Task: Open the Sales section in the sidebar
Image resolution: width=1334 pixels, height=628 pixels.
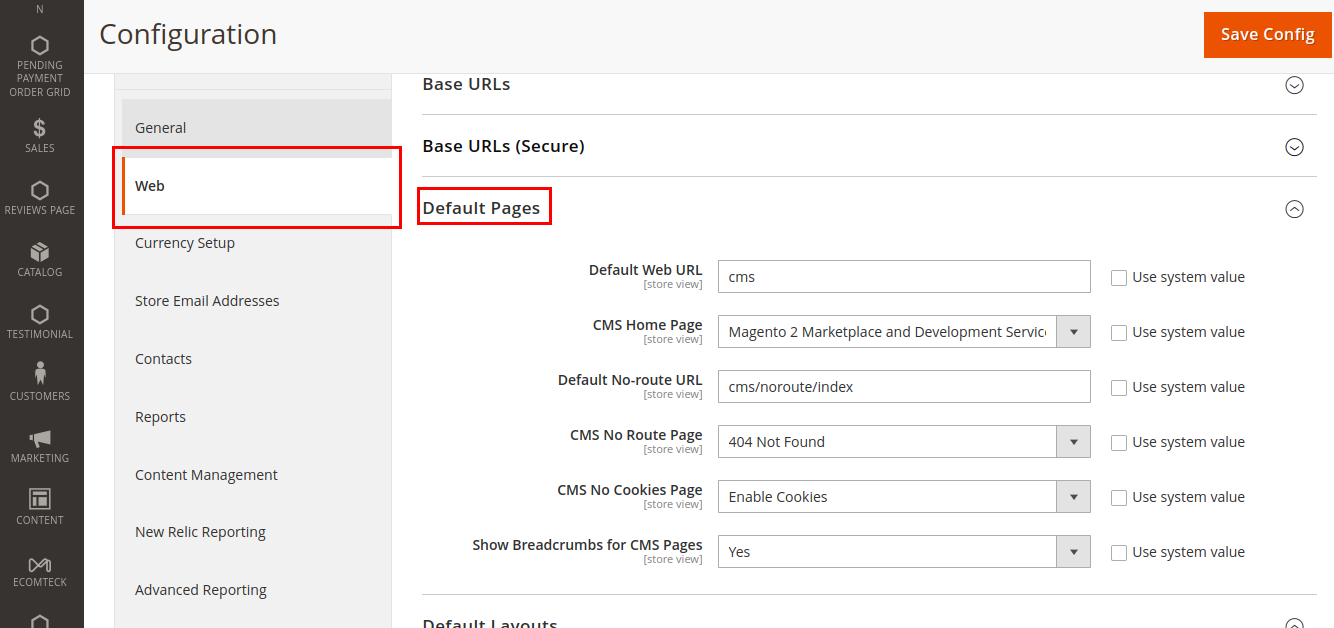Action: pos(40,135)
